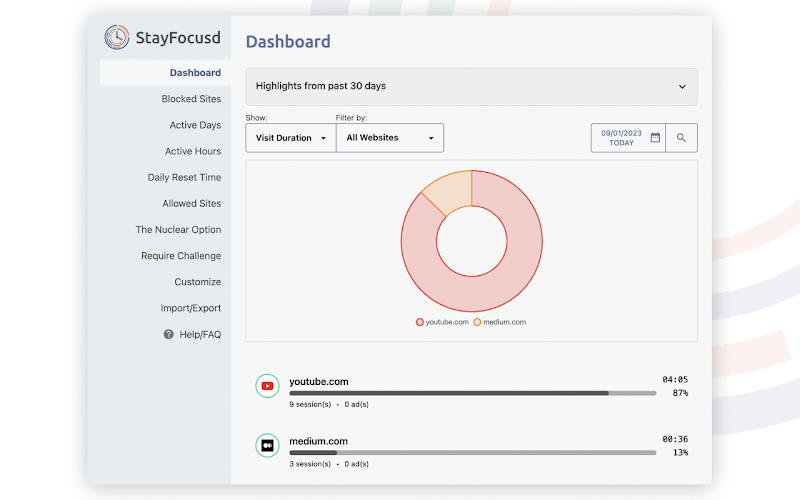Go to Active Days section
The height and width of the screenshot is (500, 800).
195,125
